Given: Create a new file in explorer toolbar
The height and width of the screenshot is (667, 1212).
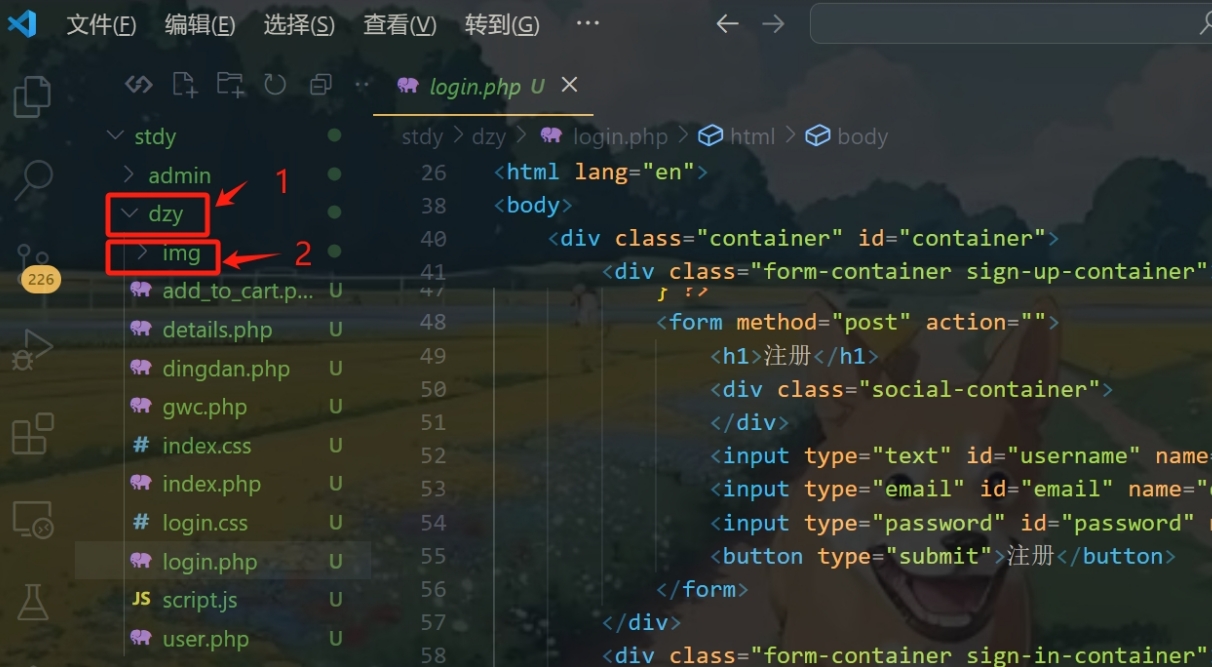Looking at the screenshot, I should [185, 85].
